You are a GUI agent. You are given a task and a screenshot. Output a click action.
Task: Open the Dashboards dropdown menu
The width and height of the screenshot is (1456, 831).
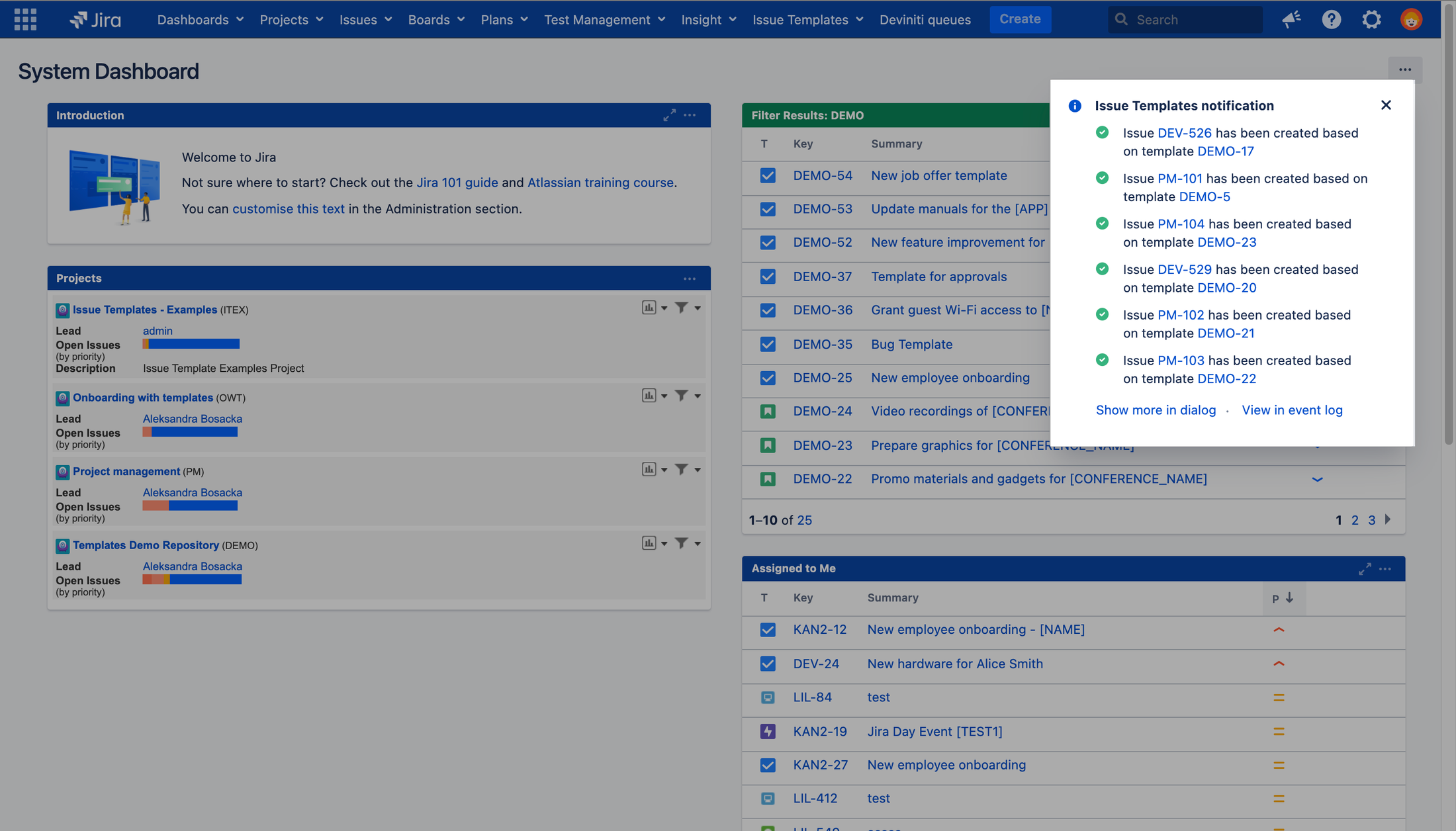pos(201,19)
